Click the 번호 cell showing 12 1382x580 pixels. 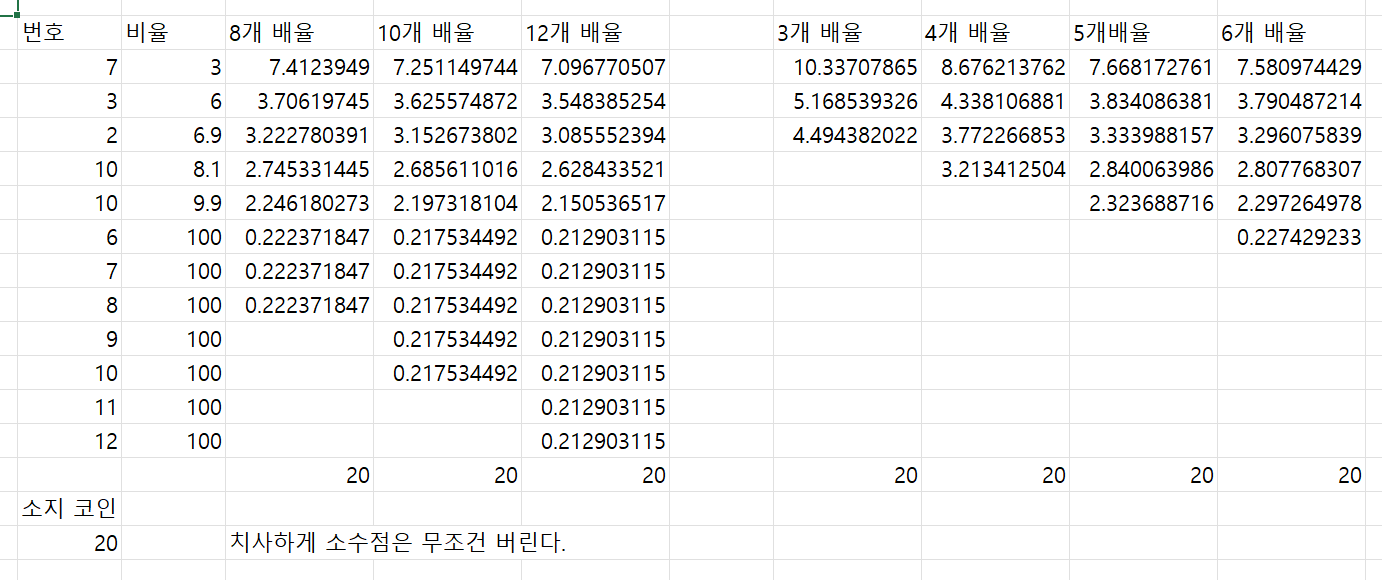pyautogui.click(x=70, y=442)
